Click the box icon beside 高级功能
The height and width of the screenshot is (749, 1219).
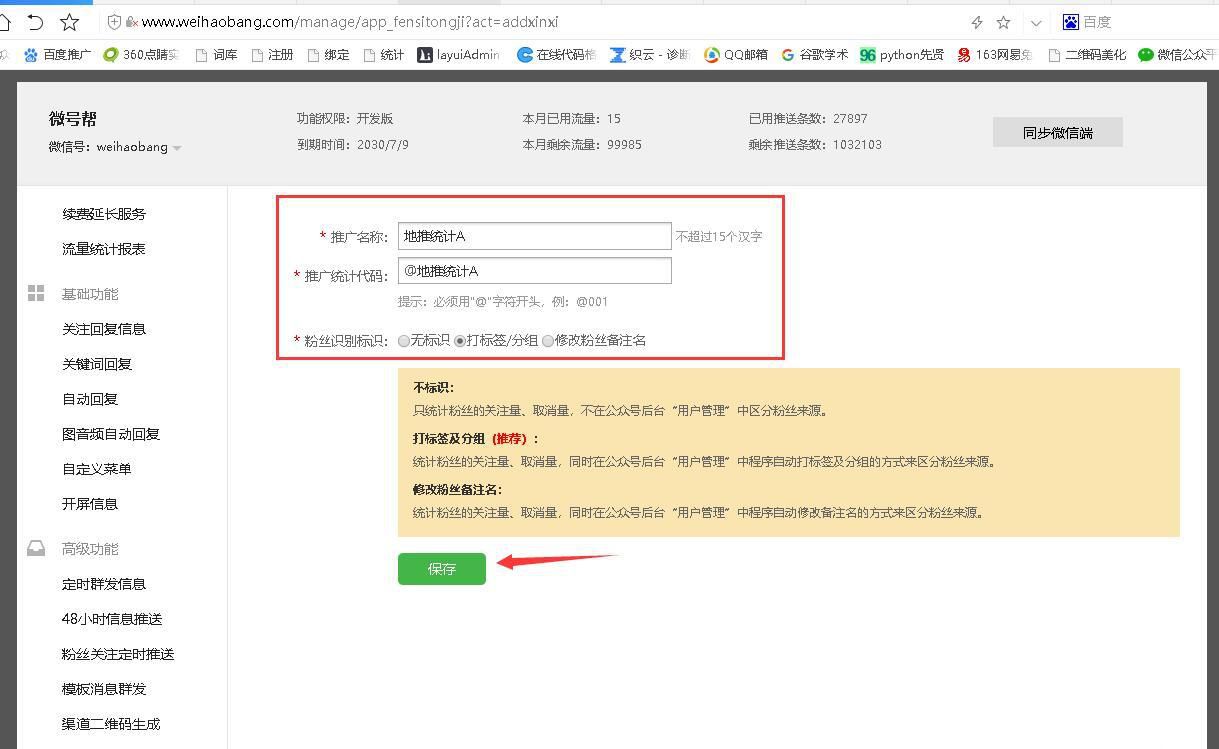36,548
